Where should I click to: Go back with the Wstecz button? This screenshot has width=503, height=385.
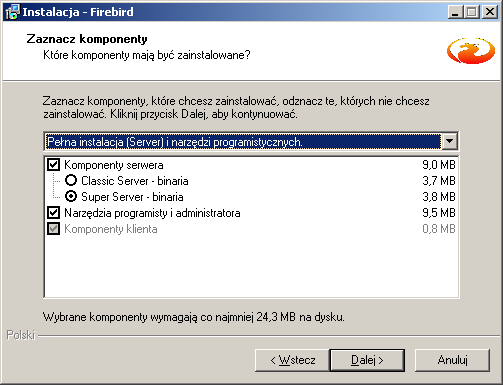pos(292,360)
